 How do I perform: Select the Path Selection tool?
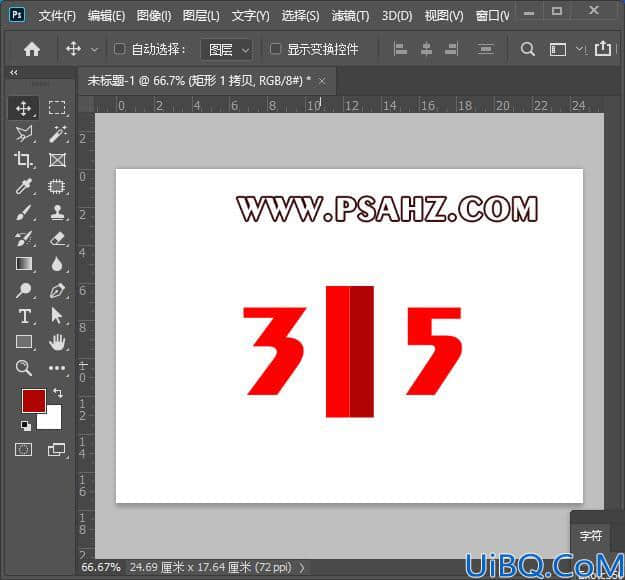[x=57, y=316]
